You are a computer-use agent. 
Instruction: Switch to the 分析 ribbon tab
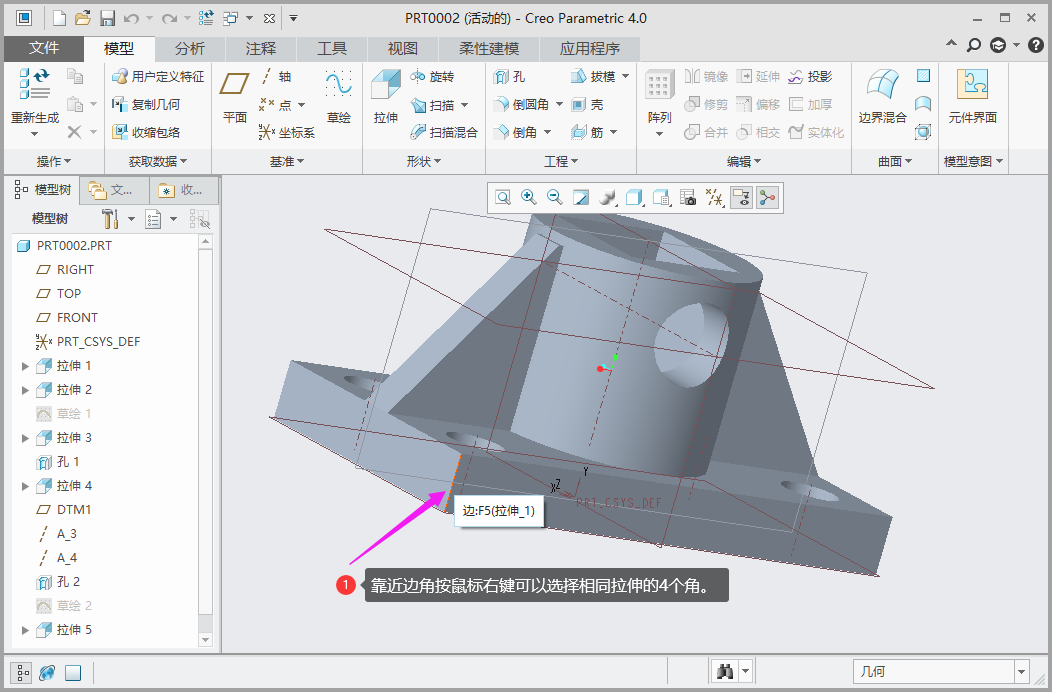[x=190, y=48]
